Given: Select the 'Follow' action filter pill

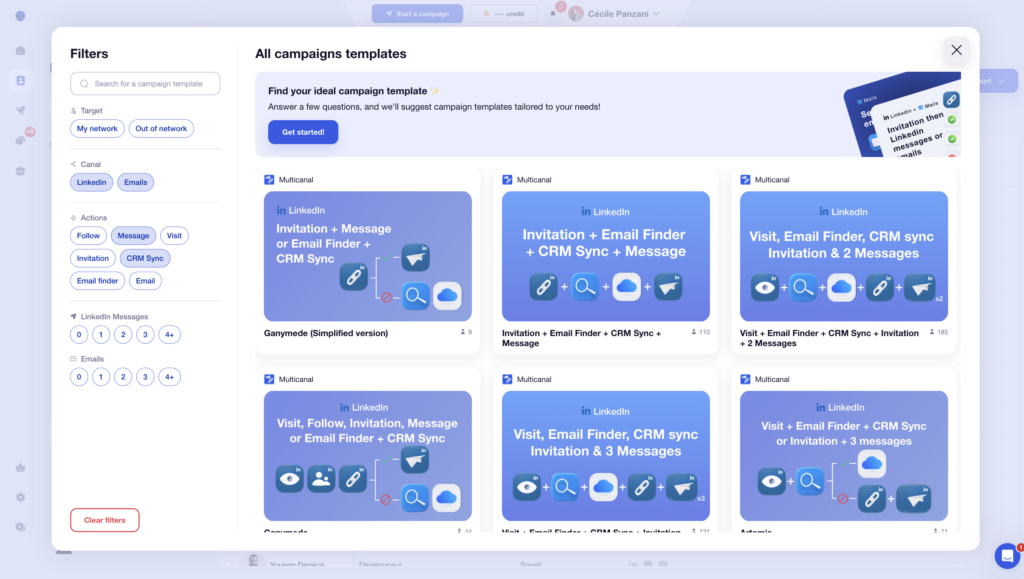Looking at the screenshot, I should 88,235.
